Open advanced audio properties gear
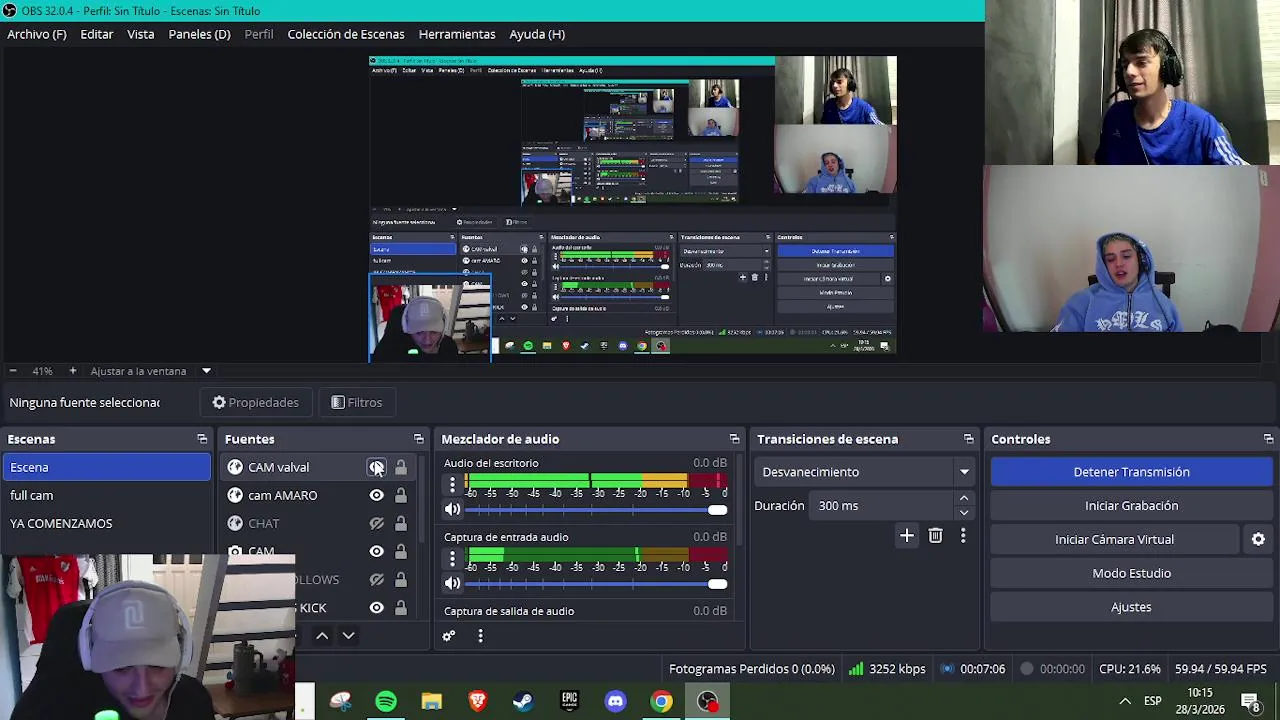This screenshot has width=1280, height=720. [x=449, y=636]
